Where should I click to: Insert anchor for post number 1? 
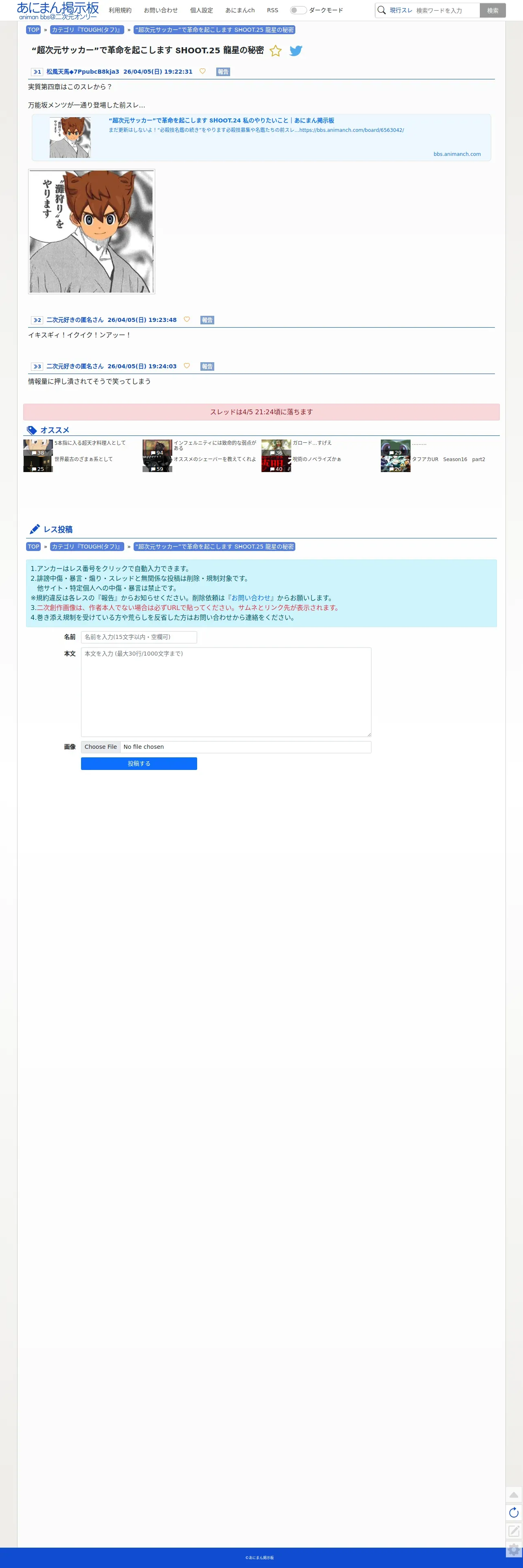(x=37, y=72)
